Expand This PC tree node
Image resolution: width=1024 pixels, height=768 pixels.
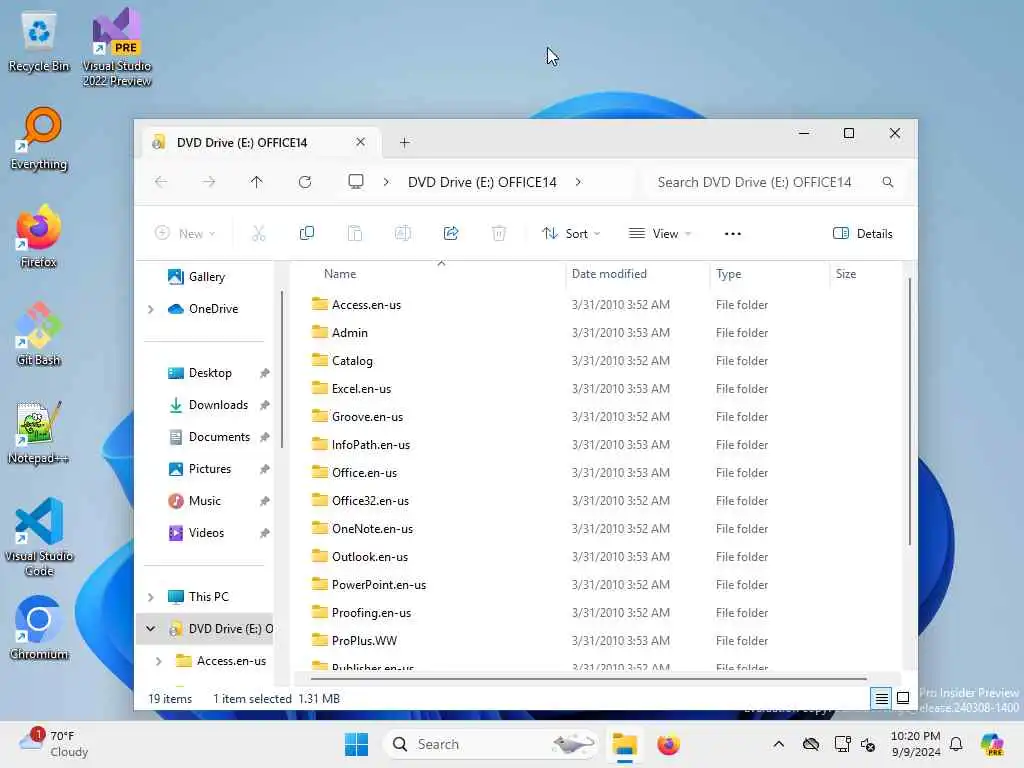pos(151,597)
